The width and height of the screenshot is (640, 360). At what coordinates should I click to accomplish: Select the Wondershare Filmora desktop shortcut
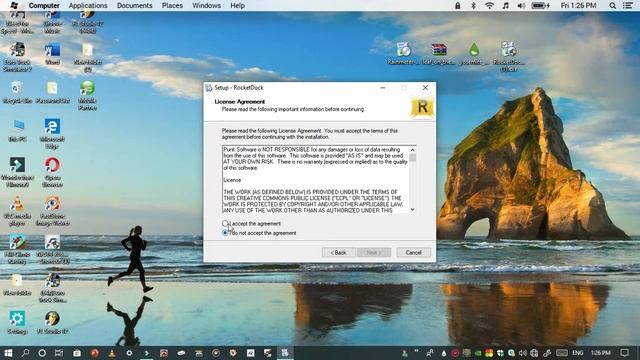(17, 172)
